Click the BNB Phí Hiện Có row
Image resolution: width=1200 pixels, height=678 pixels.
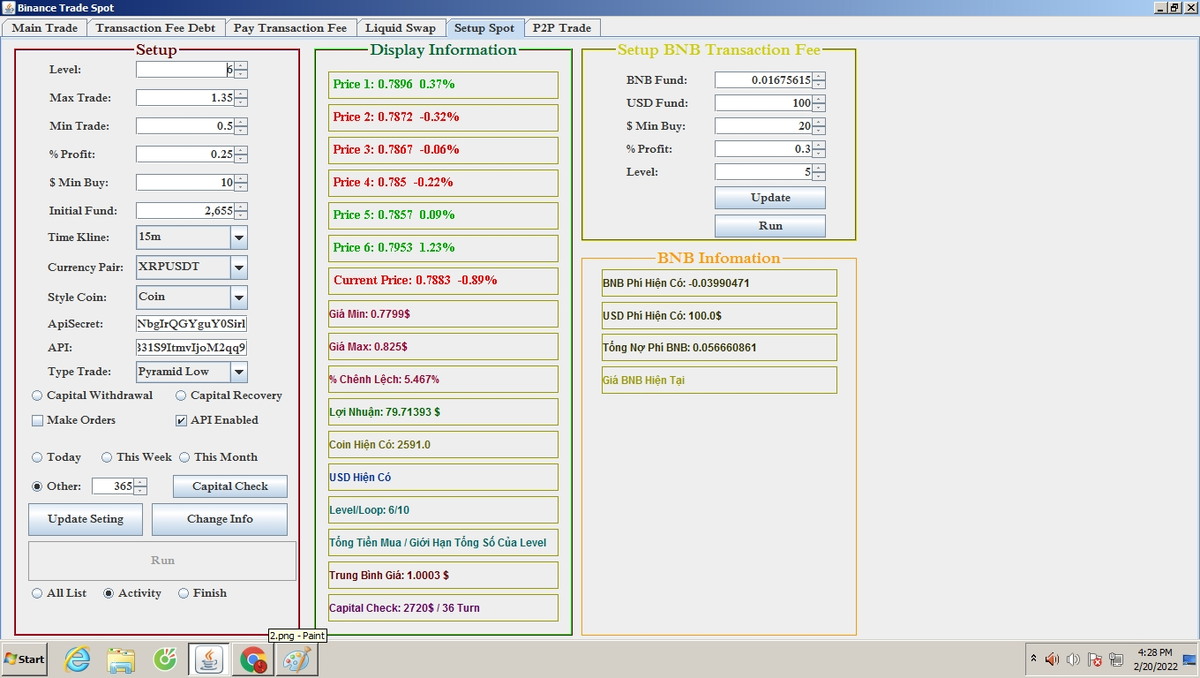(719, 283)
